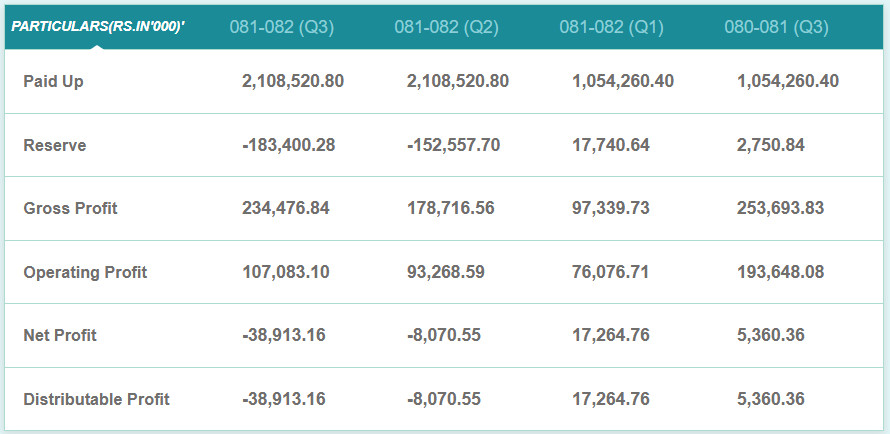Select Gross Profit value 253,693.83
This screenshot has width=890, height=434.
[x=780, y=208]
